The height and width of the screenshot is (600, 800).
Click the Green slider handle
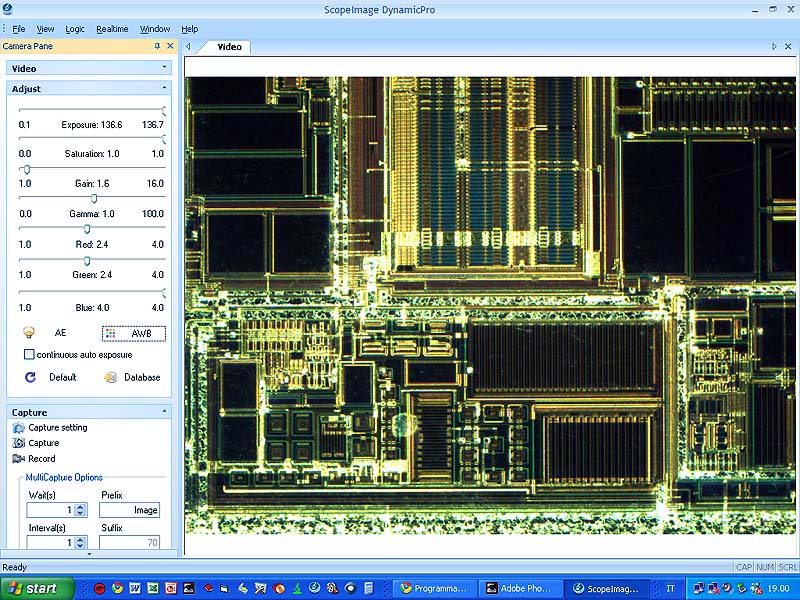(x=87, y=261)
